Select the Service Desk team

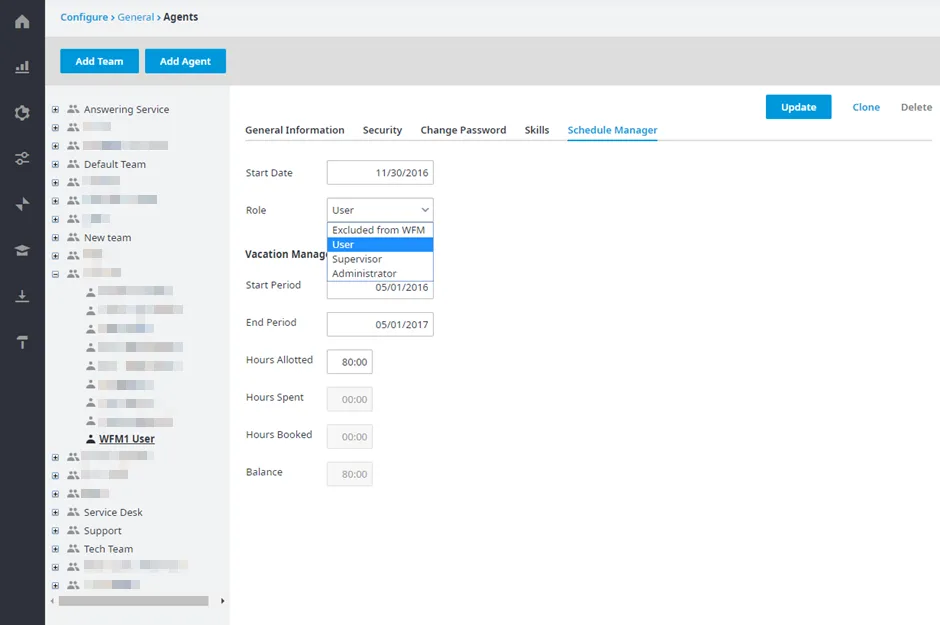coord(113,512)
